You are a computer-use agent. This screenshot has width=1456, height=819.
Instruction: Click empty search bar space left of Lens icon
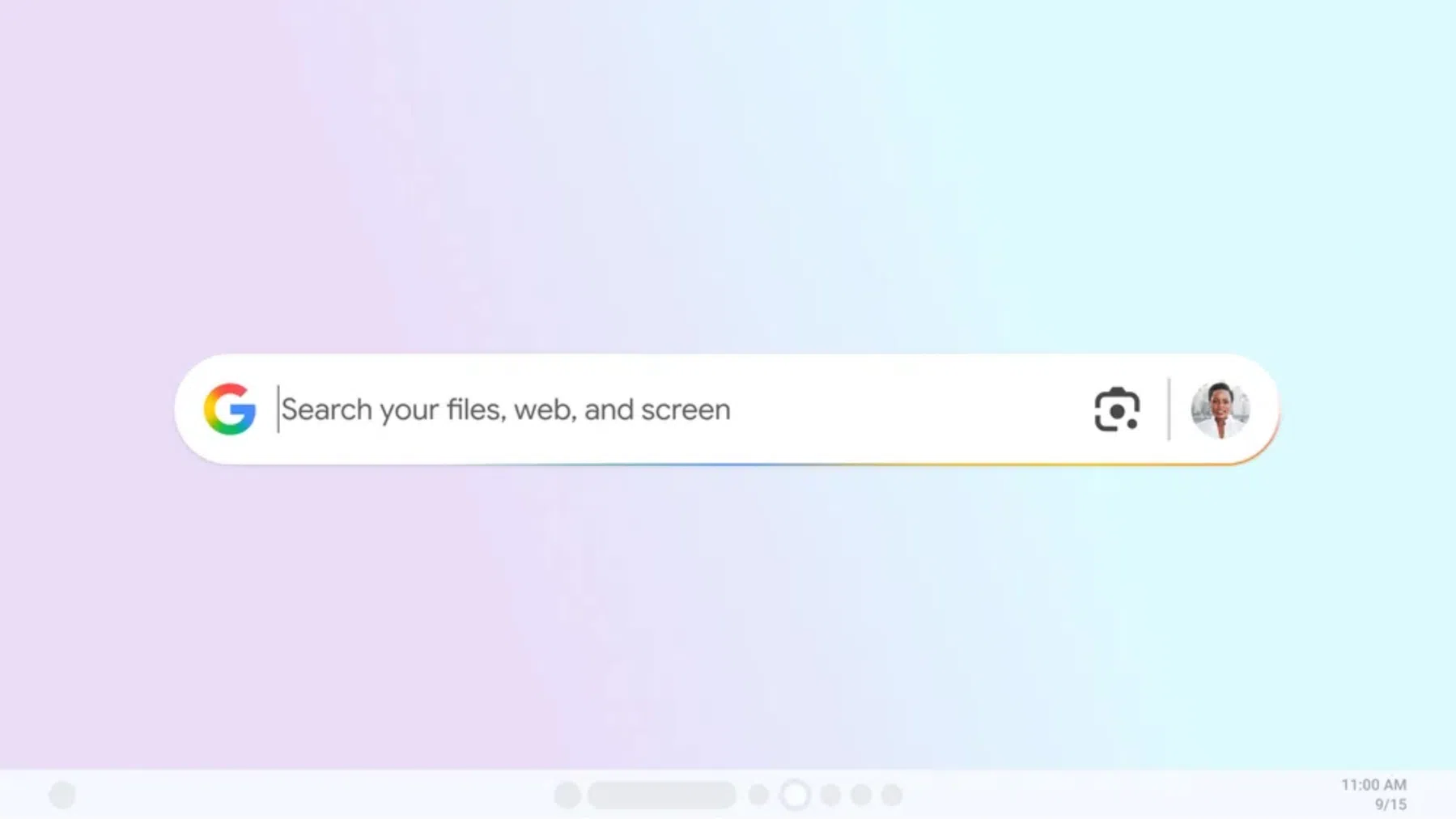click(906, 409)
